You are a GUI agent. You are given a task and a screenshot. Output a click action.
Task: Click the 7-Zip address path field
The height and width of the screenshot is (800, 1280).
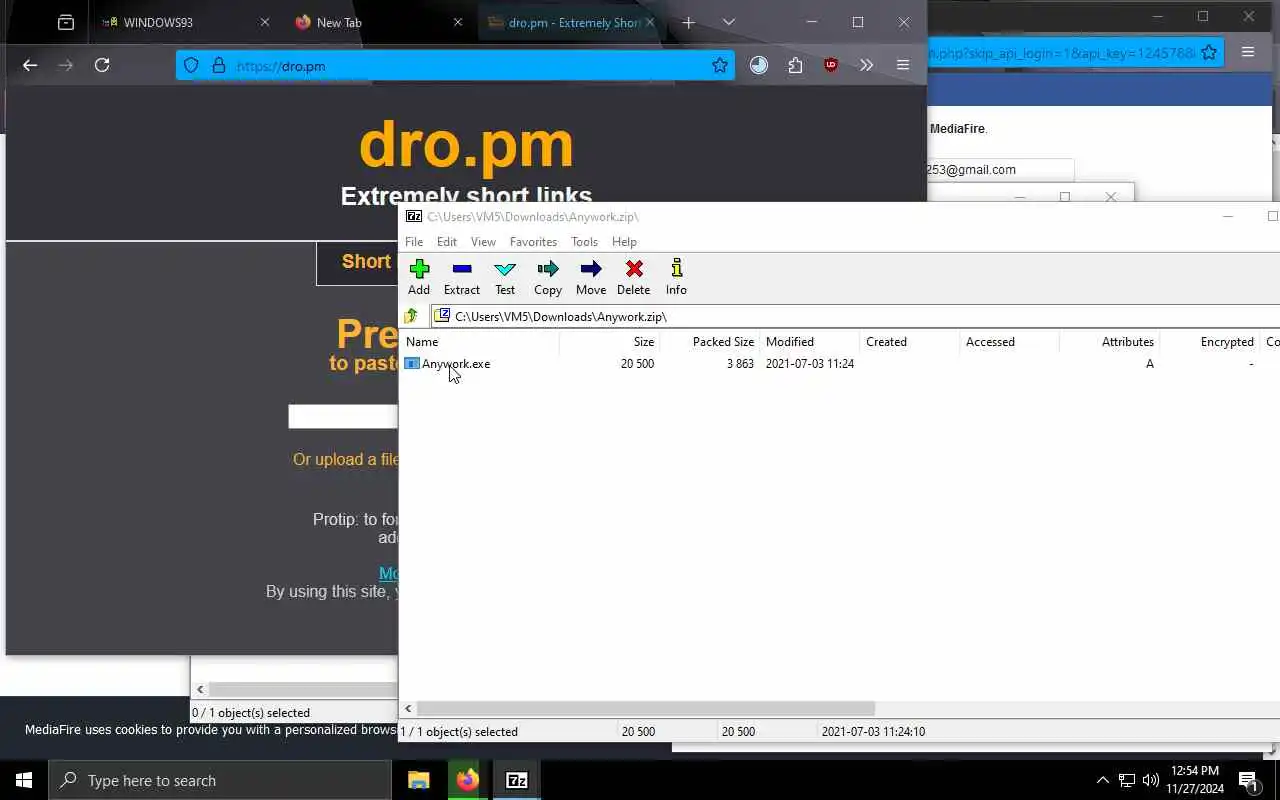point(855,316)
